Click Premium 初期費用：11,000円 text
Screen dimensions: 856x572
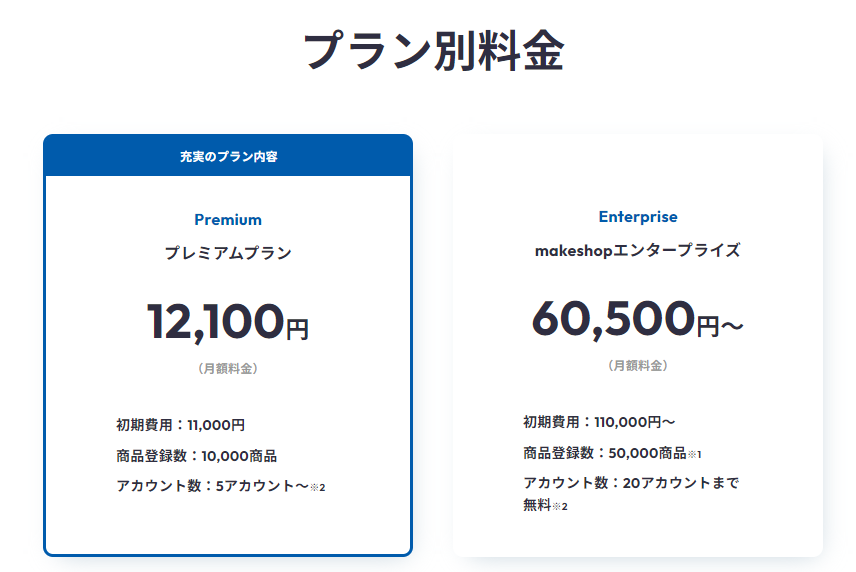point(181,425)
